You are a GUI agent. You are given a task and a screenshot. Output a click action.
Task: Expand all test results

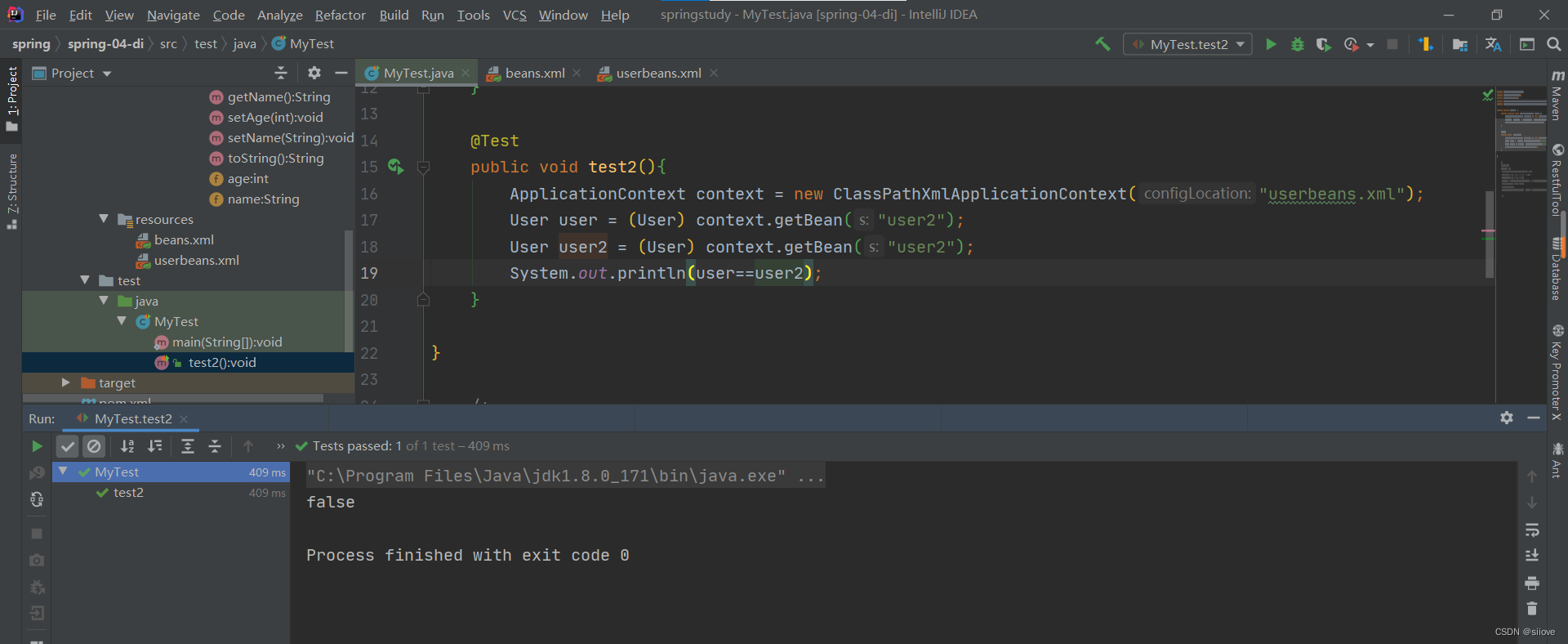tap(187, 446)
